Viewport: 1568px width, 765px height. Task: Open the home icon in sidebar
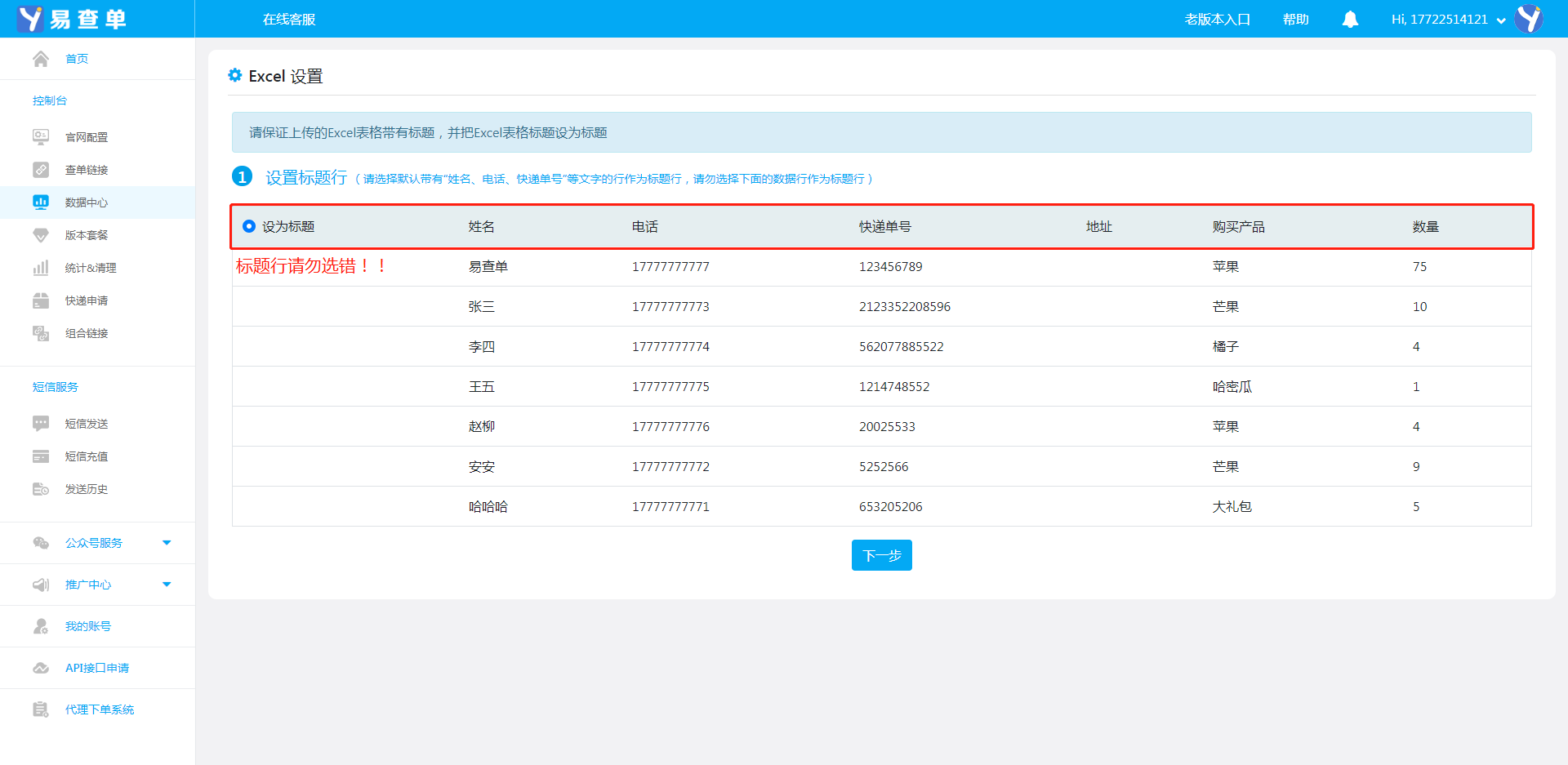tap(41, 59)
